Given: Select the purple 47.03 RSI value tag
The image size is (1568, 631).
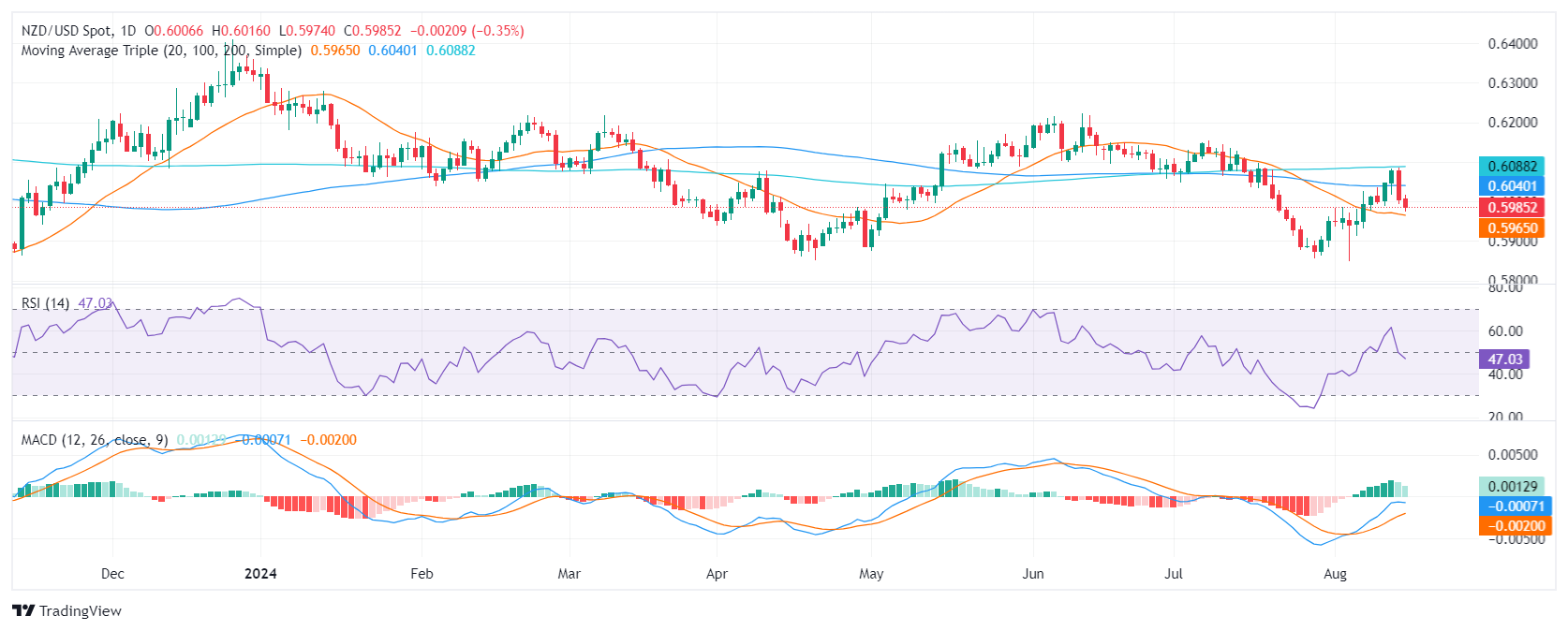Looking at the screenshot, I should click(1505, 360).
